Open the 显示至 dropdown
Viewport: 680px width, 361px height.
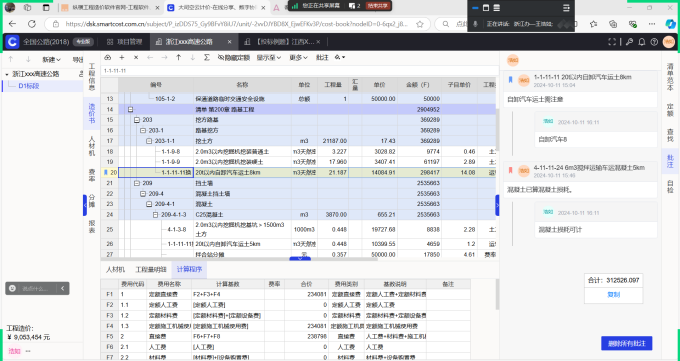click(x=268, y=57)
